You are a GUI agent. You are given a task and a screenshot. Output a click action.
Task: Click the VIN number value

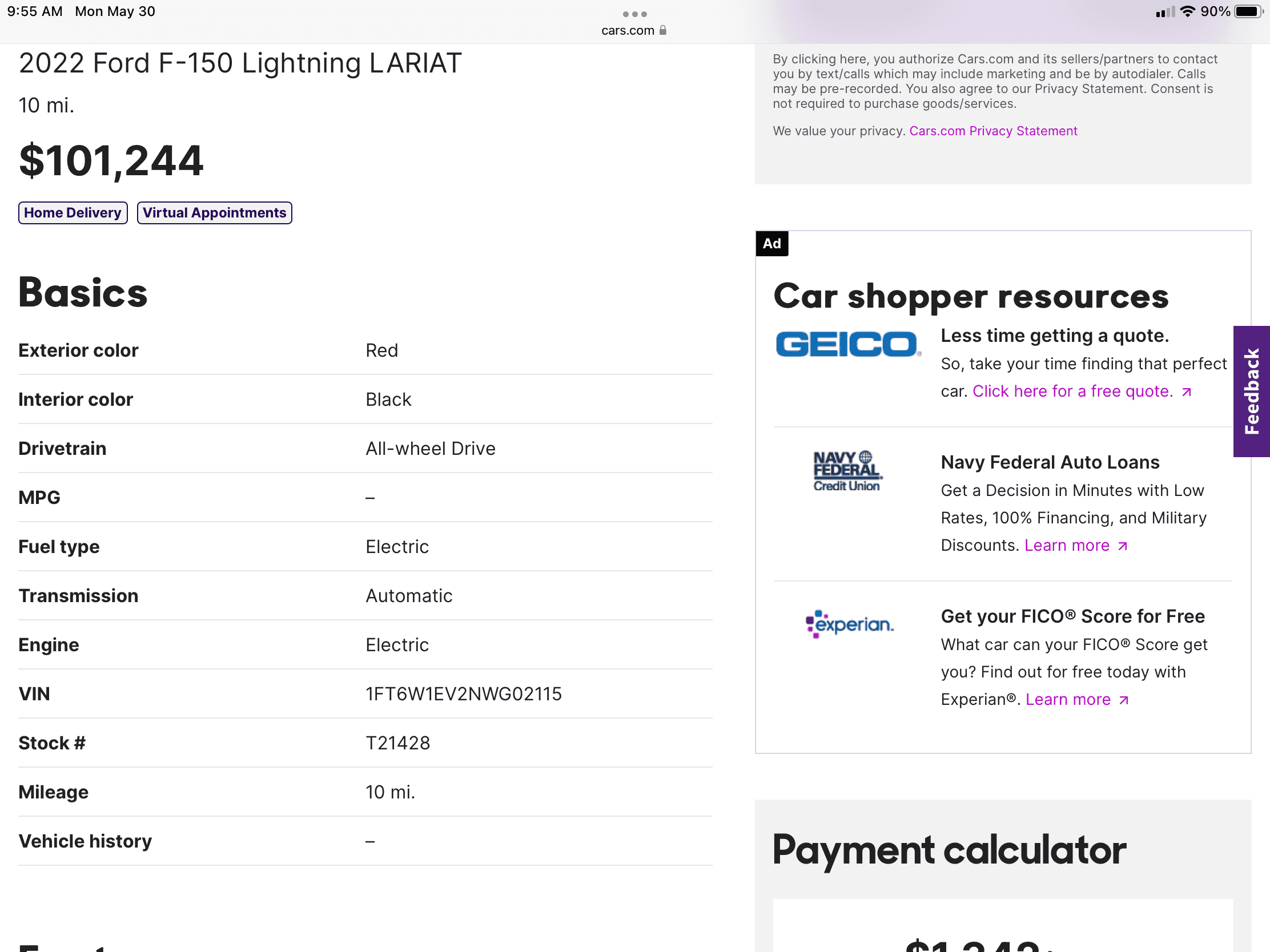(463, 694)
